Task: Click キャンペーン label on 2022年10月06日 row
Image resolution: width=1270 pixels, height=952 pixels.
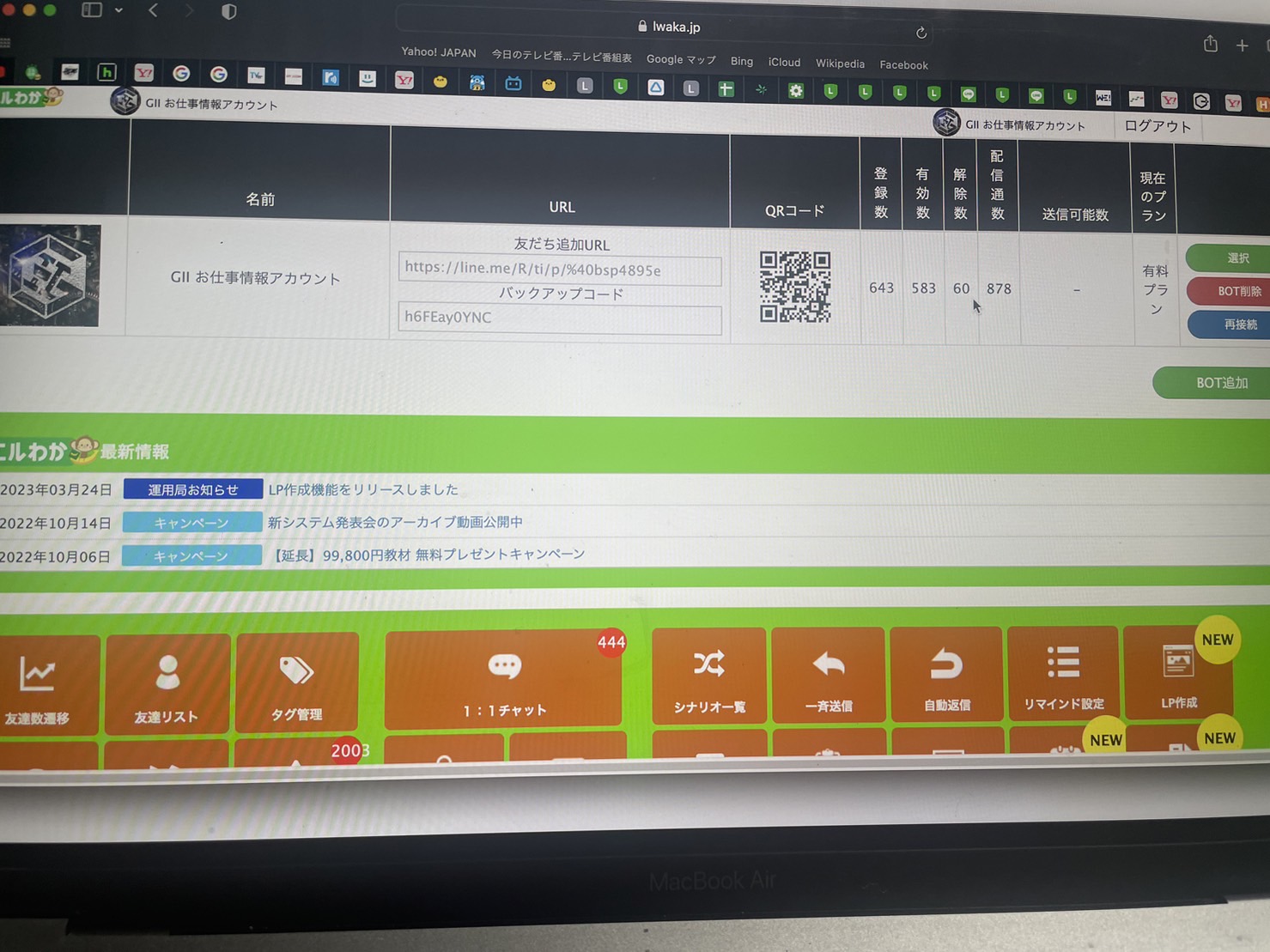Action: [x=191, y=556]
